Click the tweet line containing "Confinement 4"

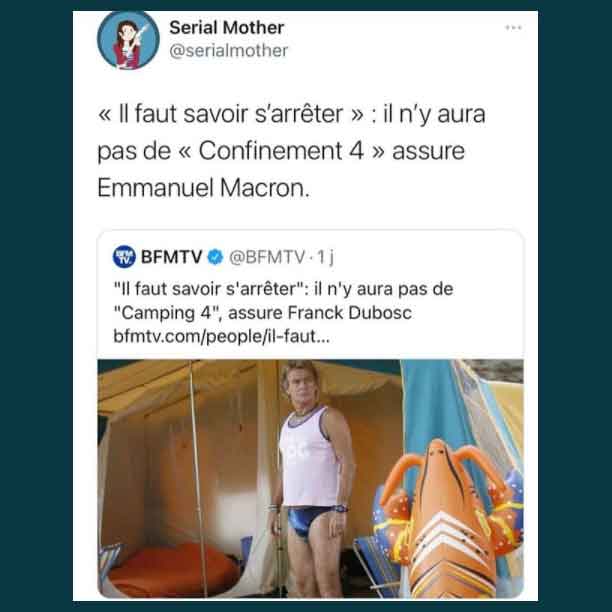click(281, 151)
